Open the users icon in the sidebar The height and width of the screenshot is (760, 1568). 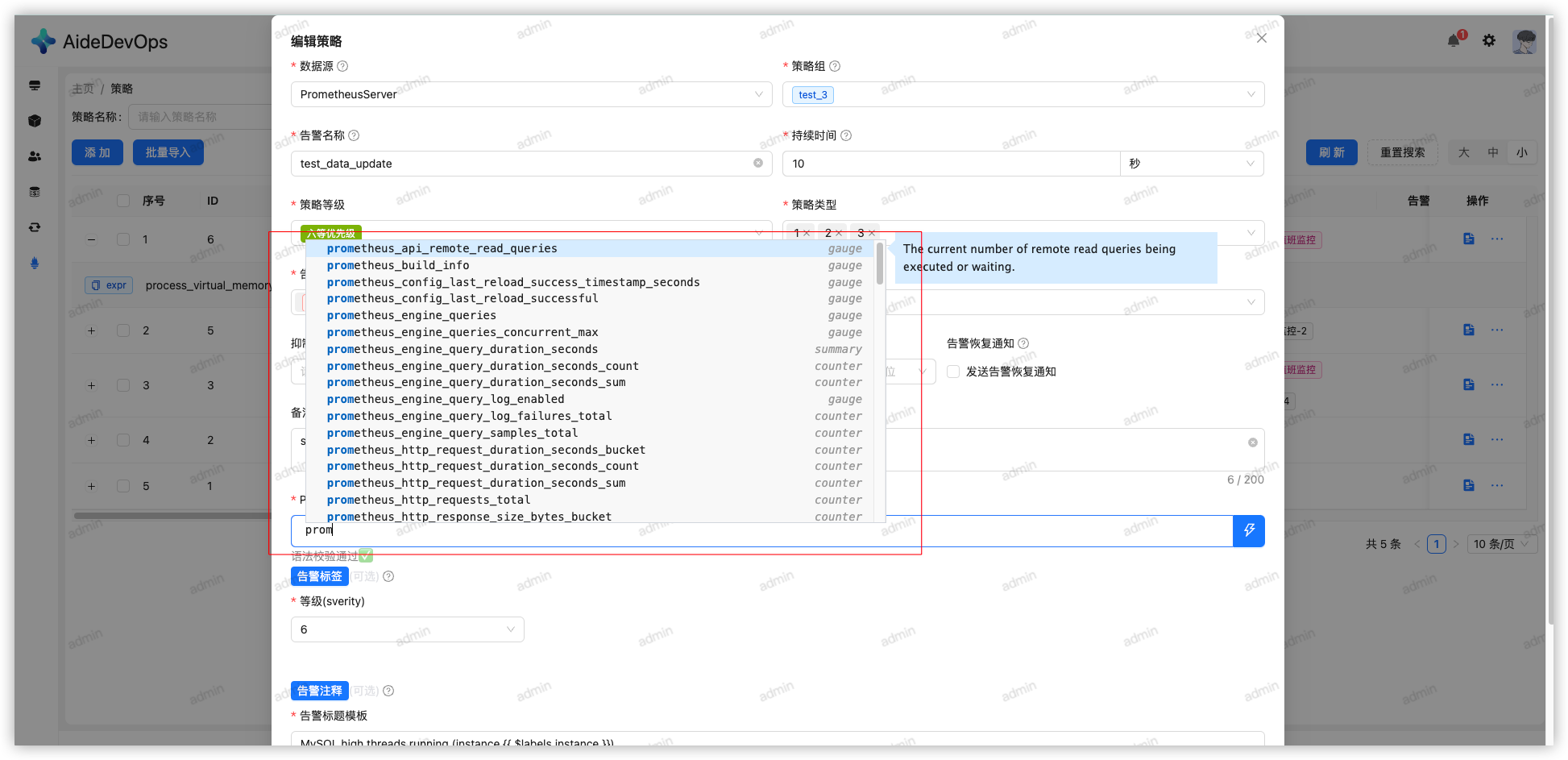(35, 156)
